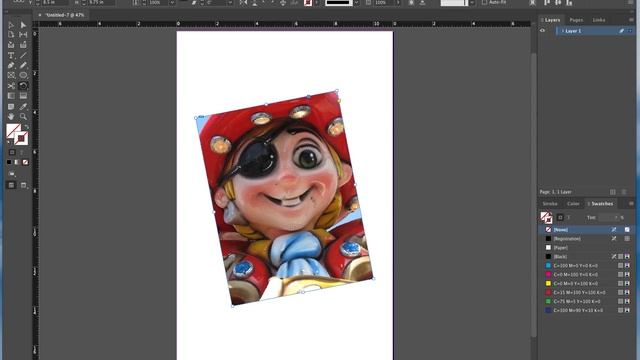The height and width of the screenshot is (360, 640).
Task: Select the Content Placer tool
Action: pyautogui.click(x=23, y=45)
